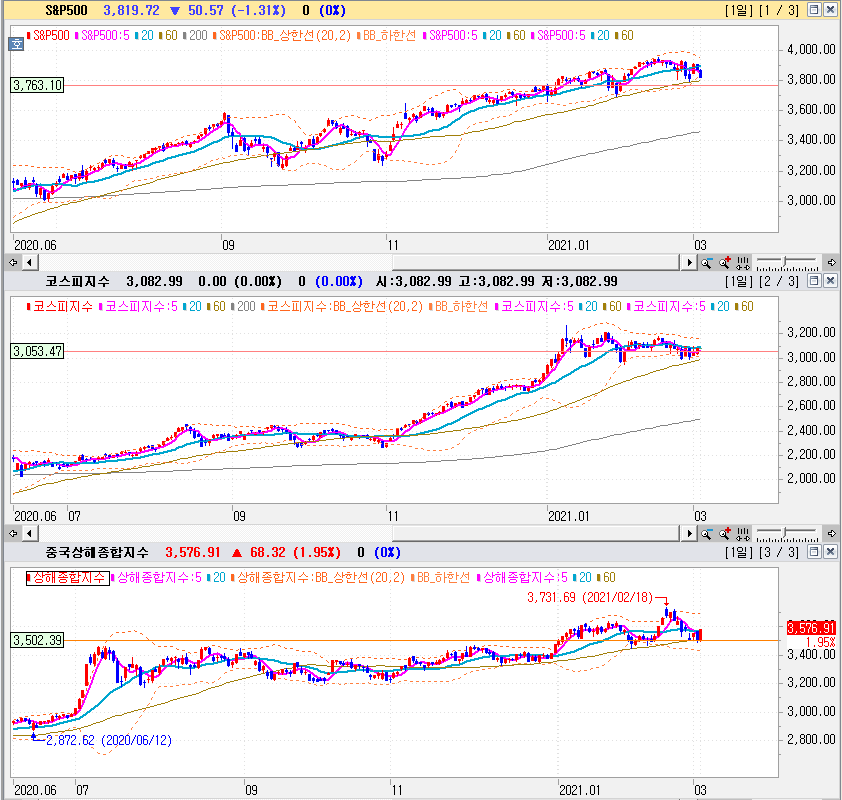Image resolution: width=842 pixels, height=800 pixels.
Task: Click the red 3,576.91 current price tag
Action: pos(811,628)
